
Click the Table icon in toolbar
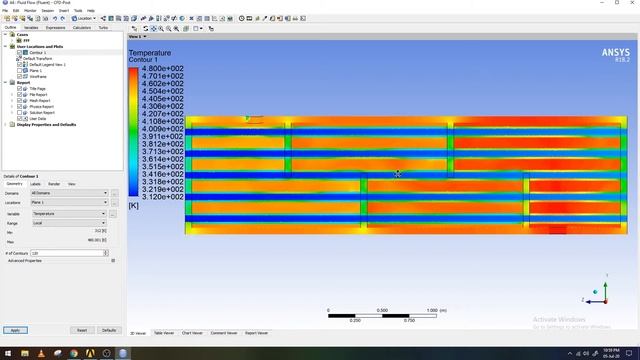point(207,18)
